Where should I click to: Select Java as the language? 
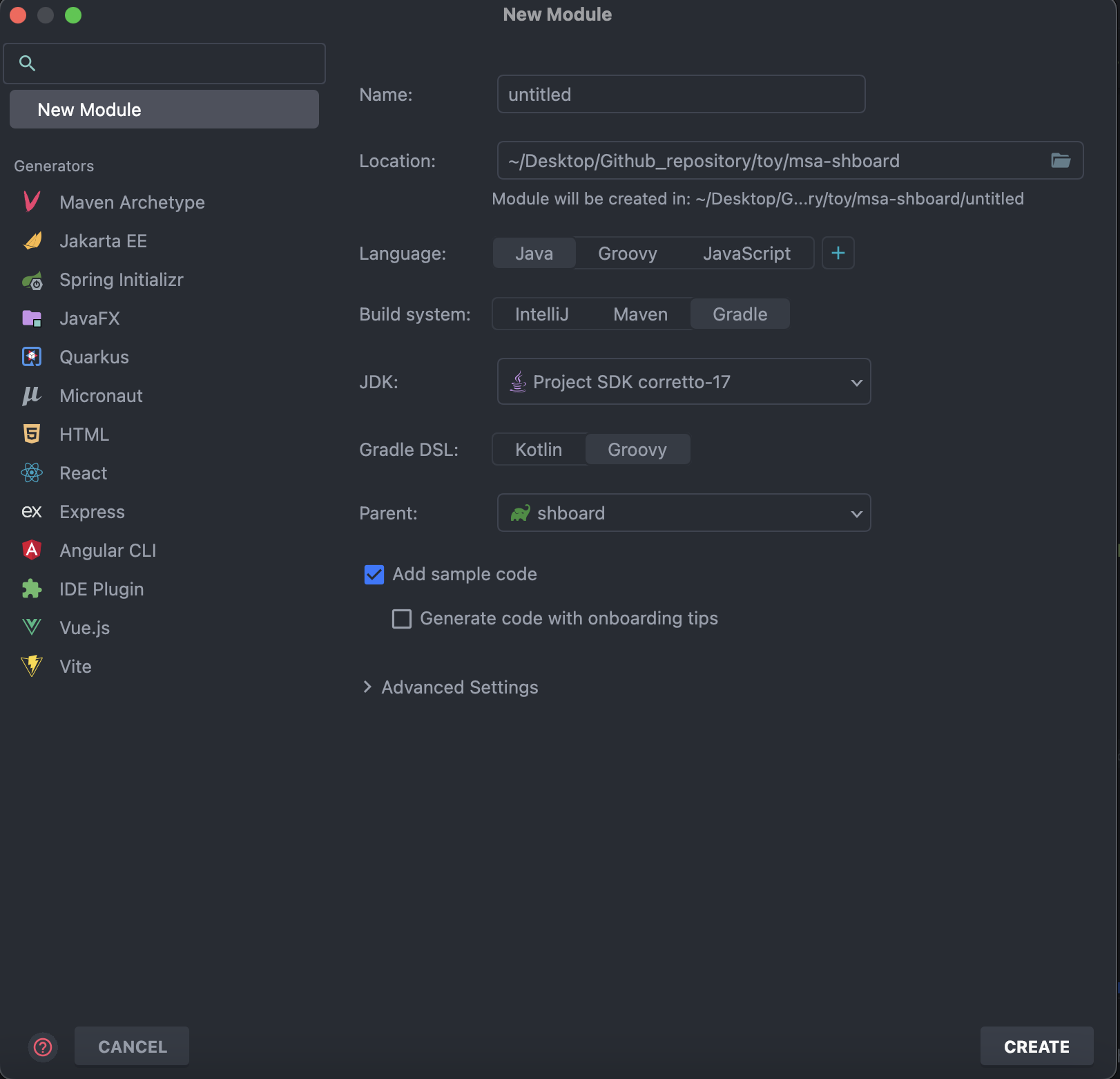point(534,254)
